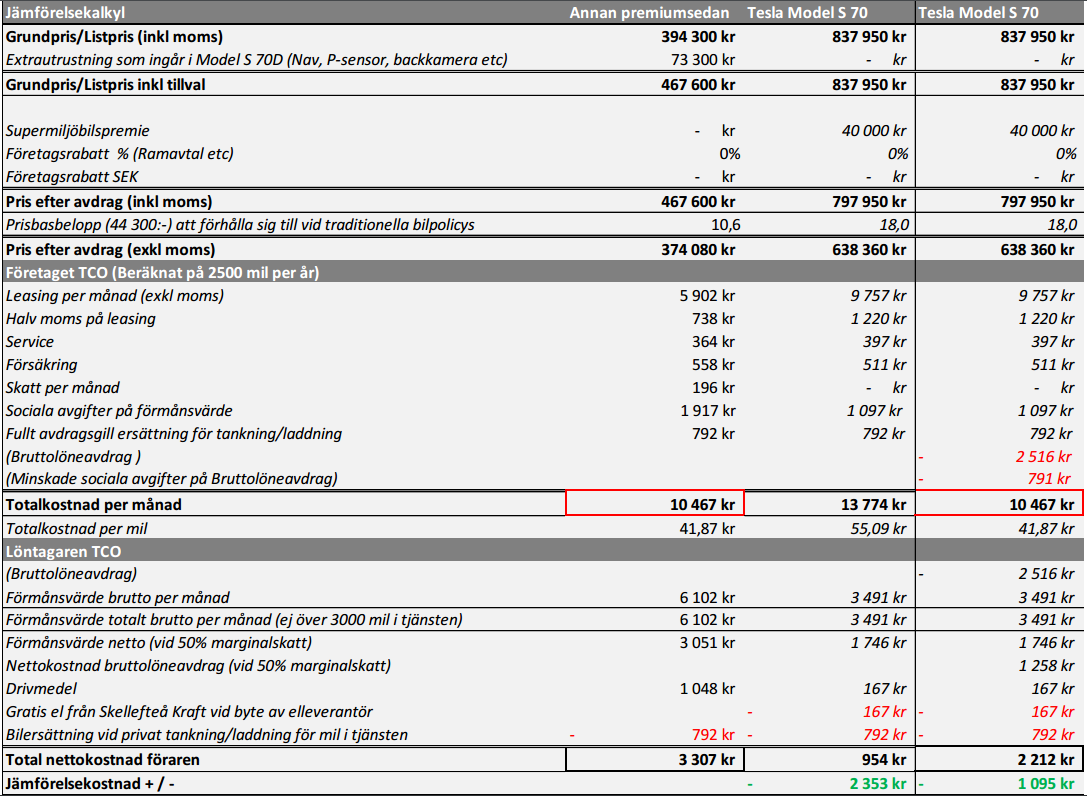Select the 10,6 prisbasbelopp value

[726, 225]
